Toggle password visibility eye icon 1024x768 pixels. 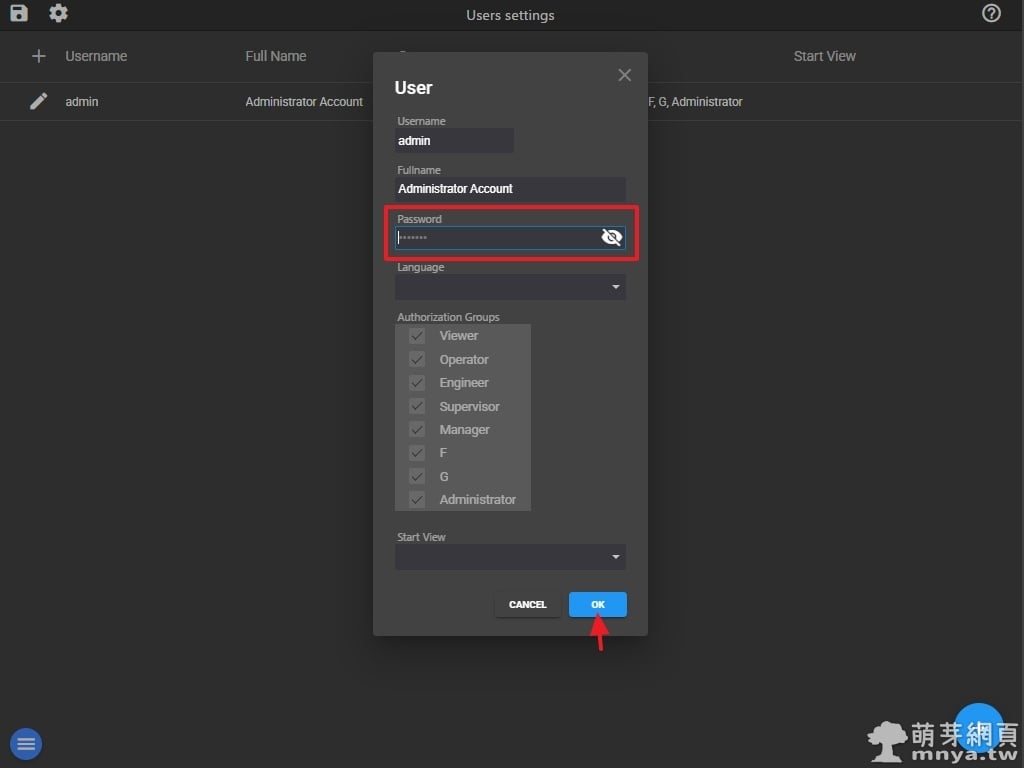[x=611, y=237]
